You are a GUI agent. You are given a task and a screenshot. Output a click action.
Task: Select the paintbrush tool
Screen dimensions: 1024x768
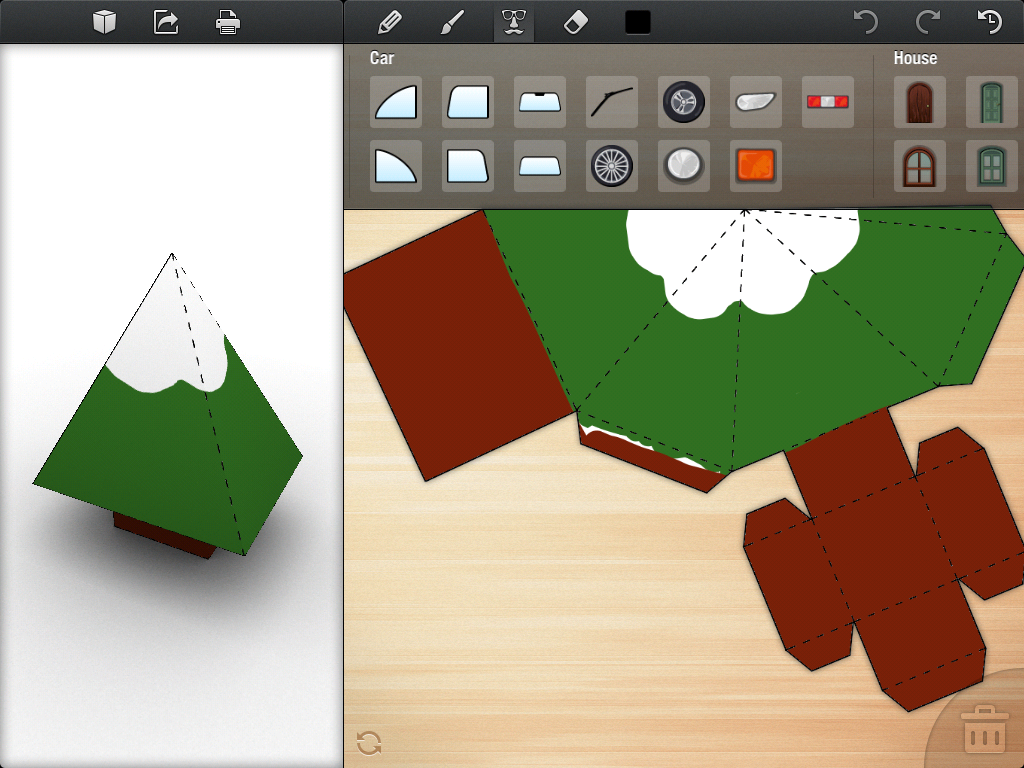point(452,22)
